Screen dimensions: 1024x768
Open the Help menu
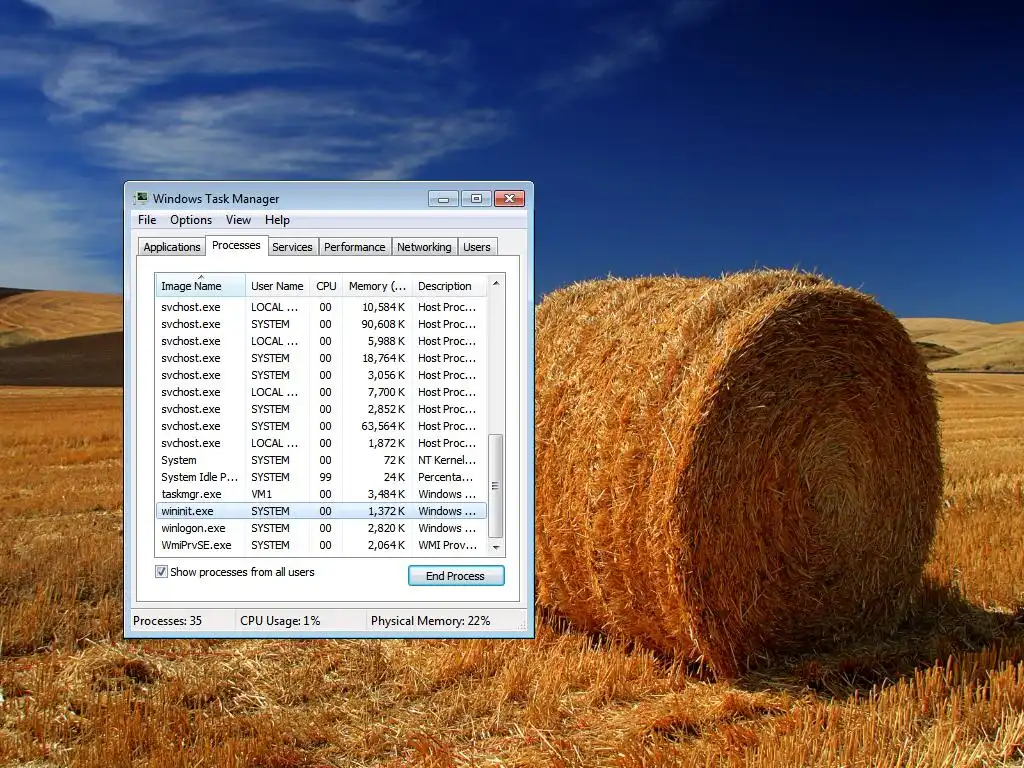click(277, 220)
